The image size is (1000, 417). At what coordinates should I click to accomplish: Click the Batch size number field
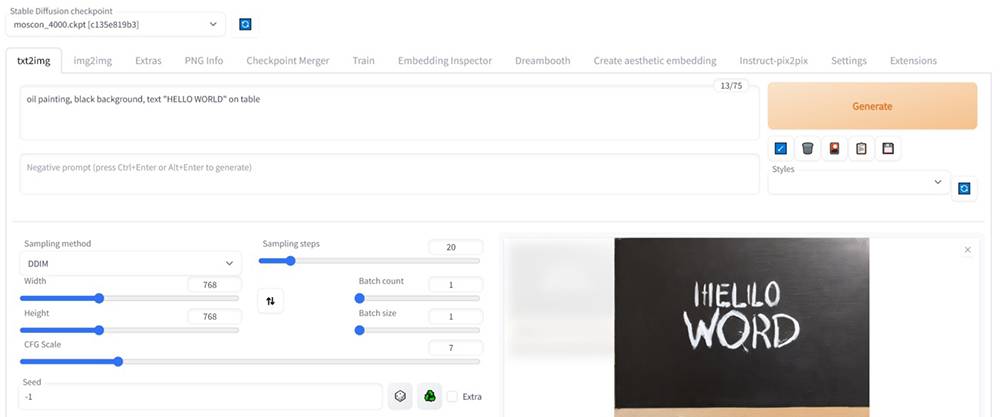pyautogui.click(x=455, y=316)
